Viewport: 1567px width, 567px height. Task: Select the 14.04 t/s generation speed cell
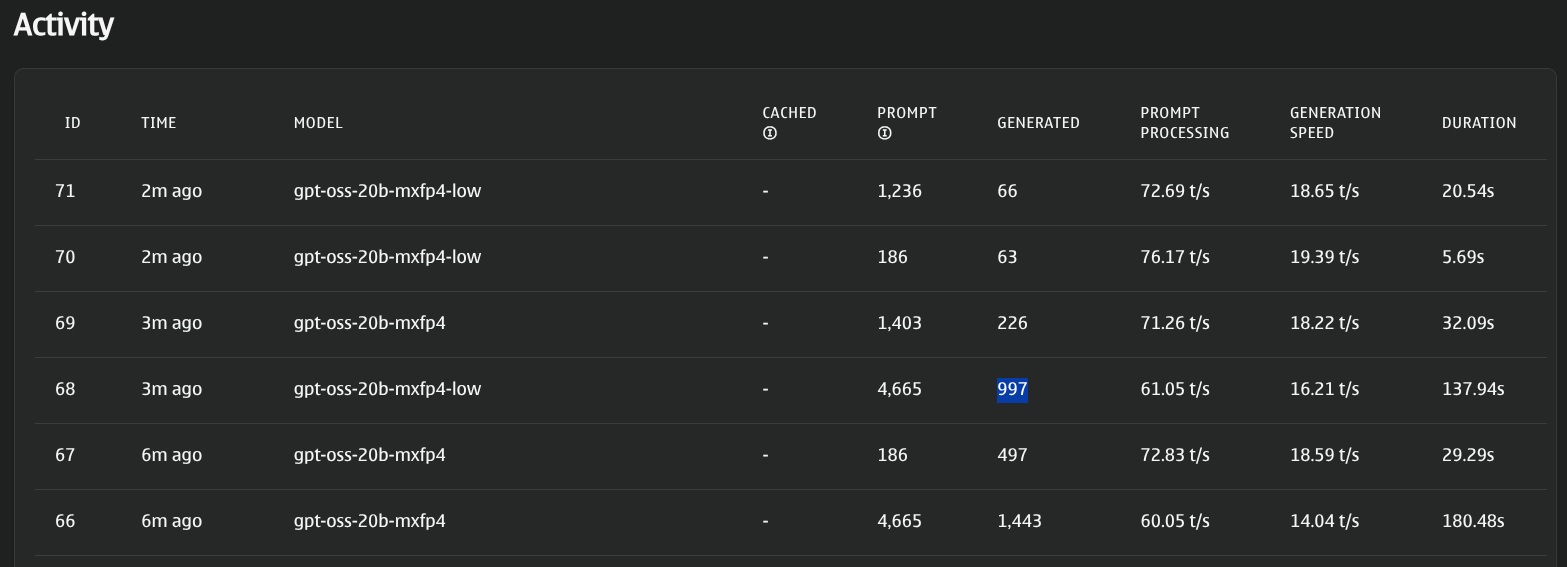pos(1324,521)
